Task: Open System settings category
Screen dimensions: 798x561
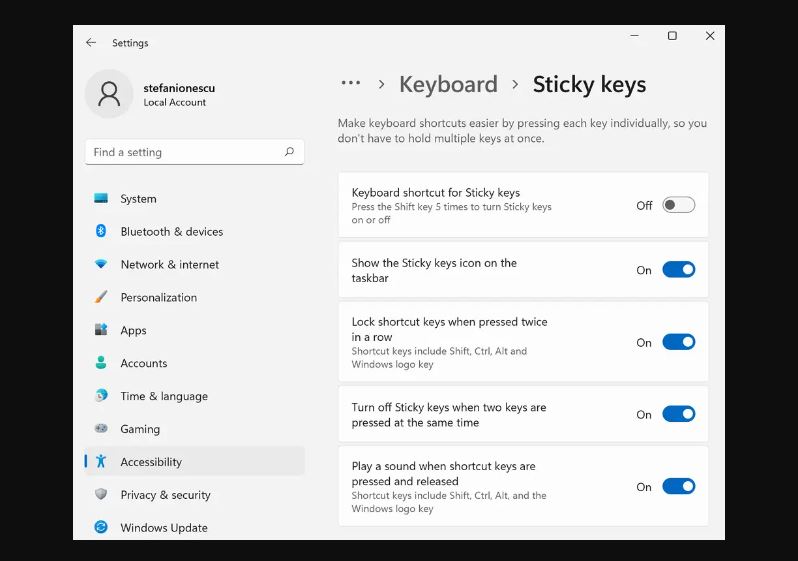Action: (x=195, y=199)
